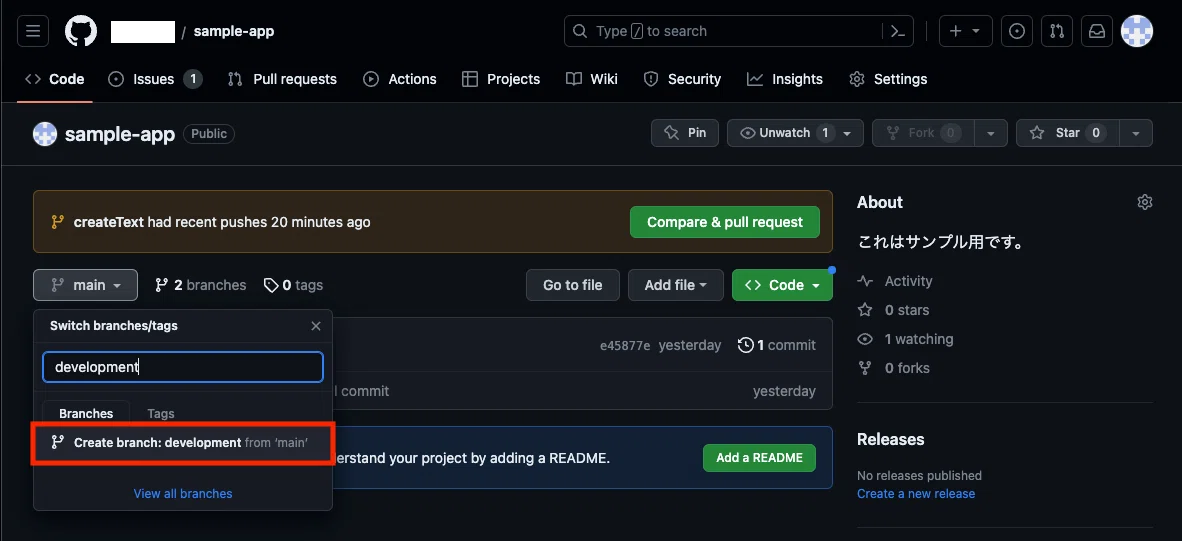The height and width of the screenshot is (541, 1182).
Task: Switch to the Settings tab
Action: (888, 79)
